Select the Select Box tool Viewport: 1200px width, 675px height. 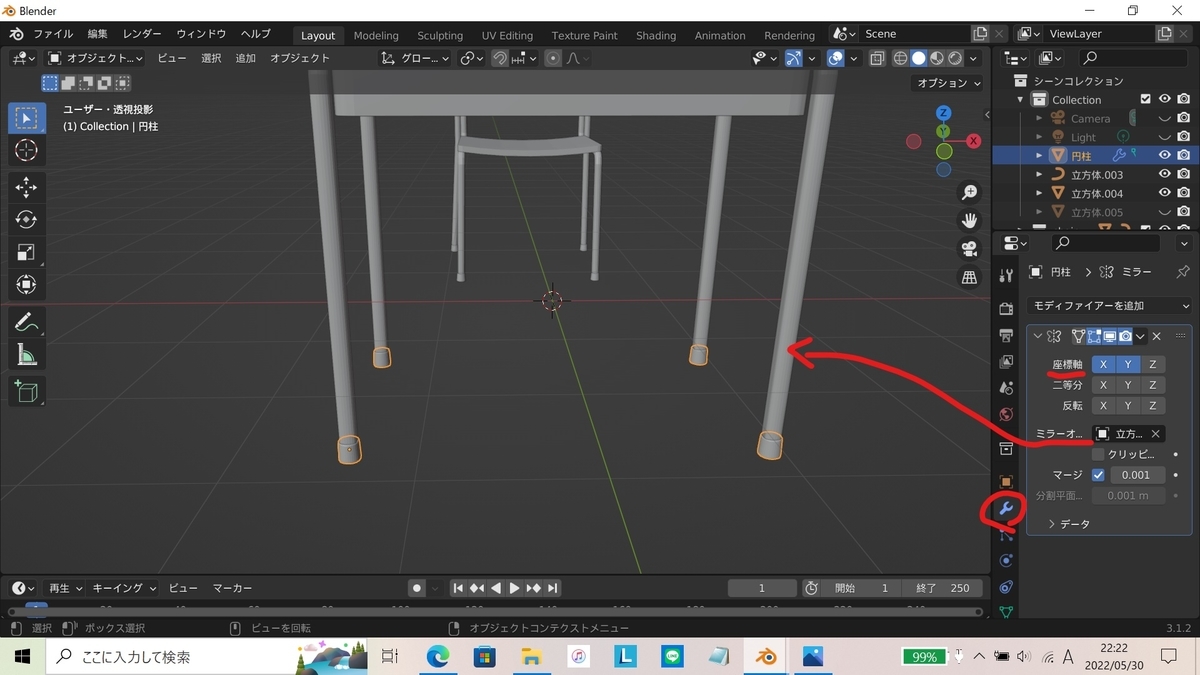click(27, 118)
